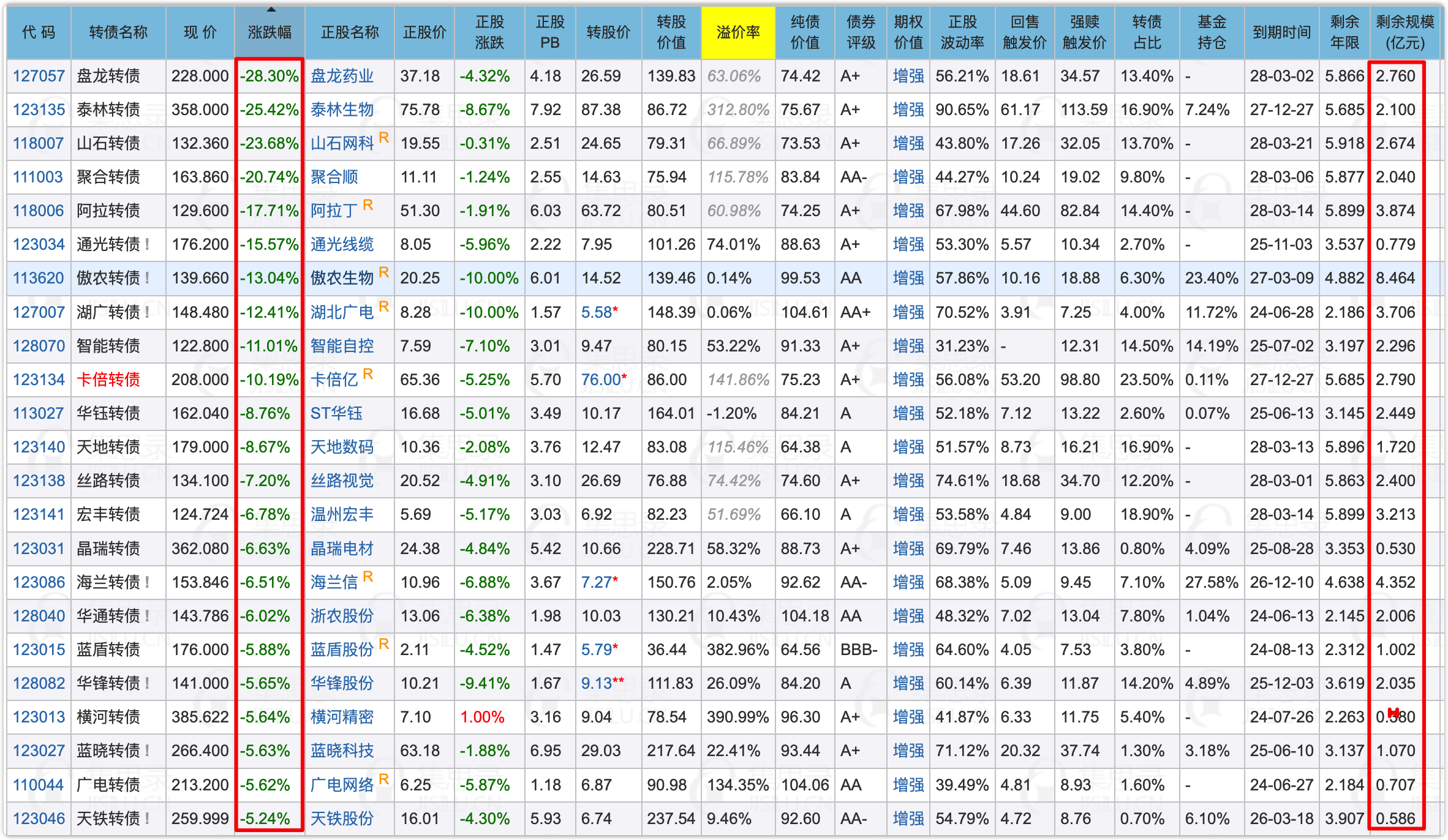Click the red 卡倍转债 bond name
1448x840 pixels.
(108, 380)
